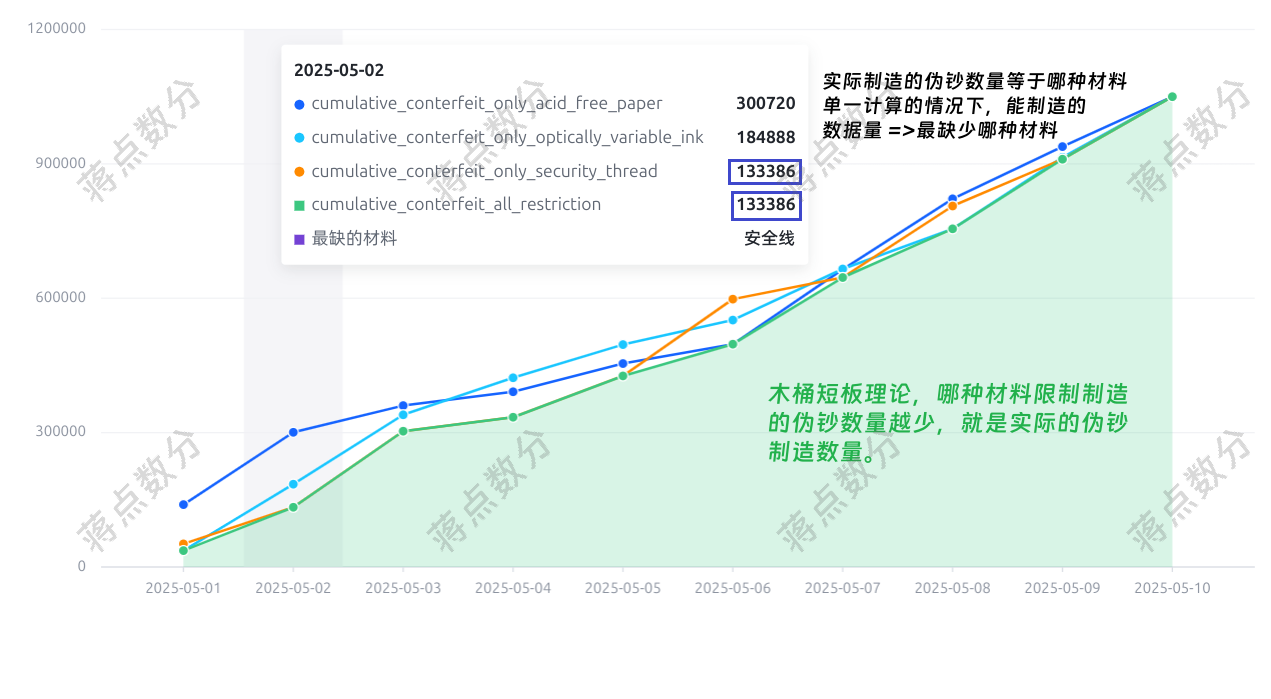This screenshot has width=1271, height=699.
Task: Select the blue data point on 2025-05-01
Action: click(x=182, y=505)
